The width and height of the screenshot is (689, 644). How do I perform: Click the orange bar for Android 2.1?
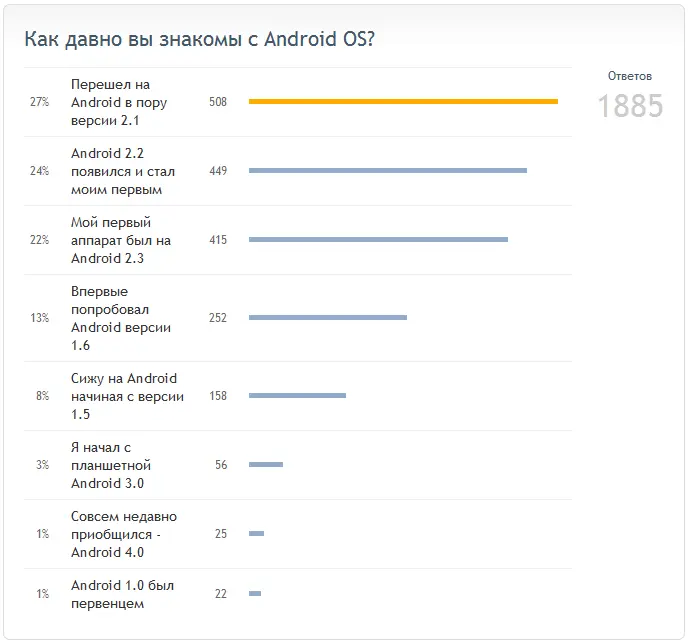(403, 101)
